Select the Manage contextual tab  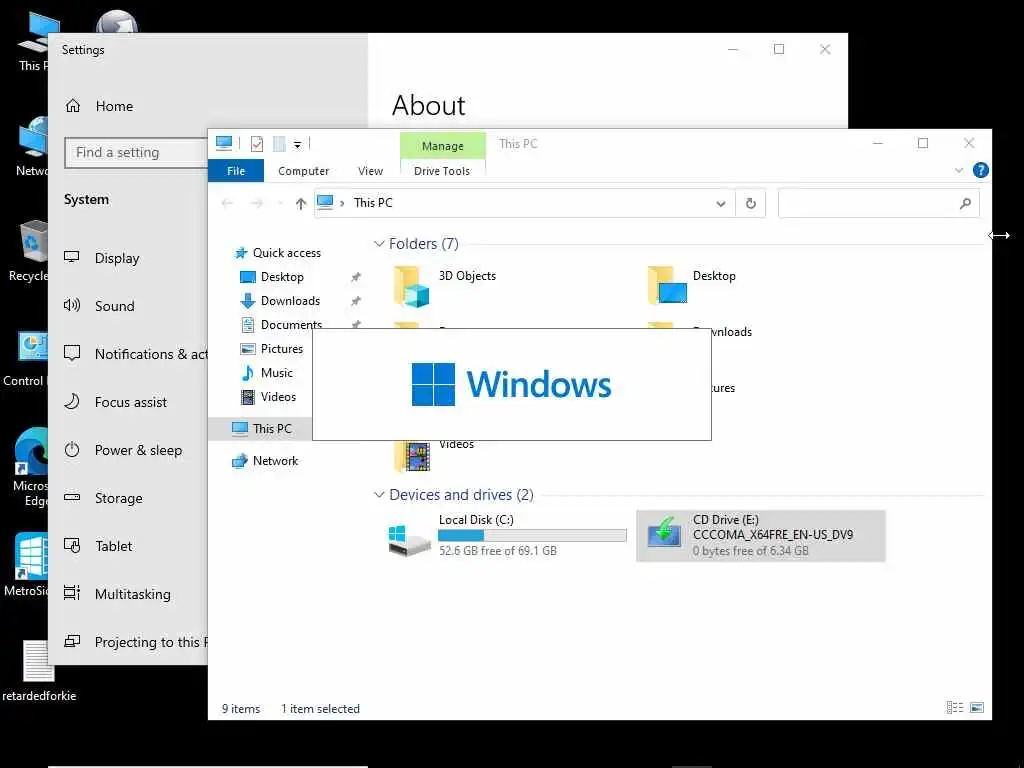443,146
